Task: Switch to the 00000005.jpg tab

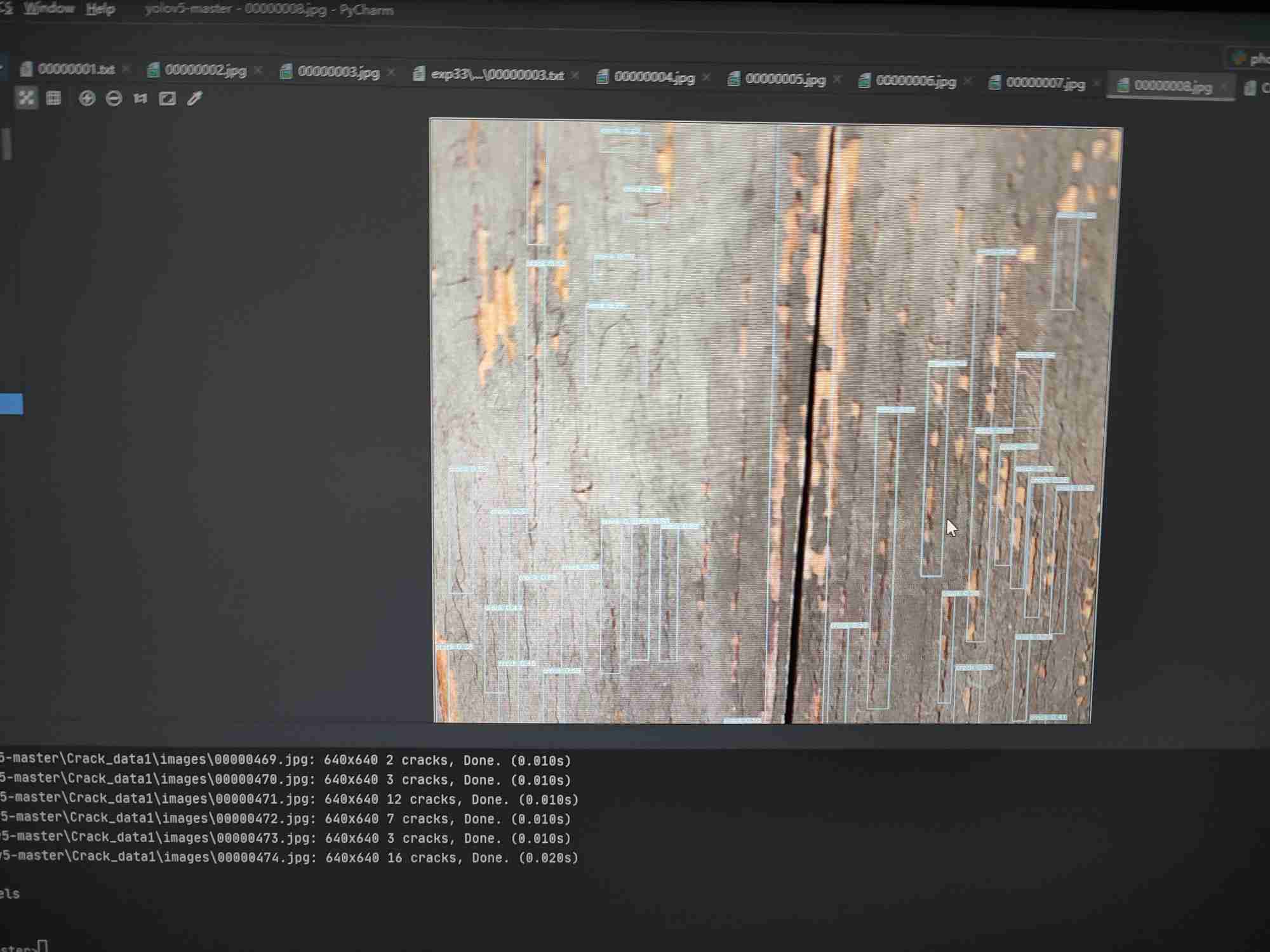Action: point(785,79)
